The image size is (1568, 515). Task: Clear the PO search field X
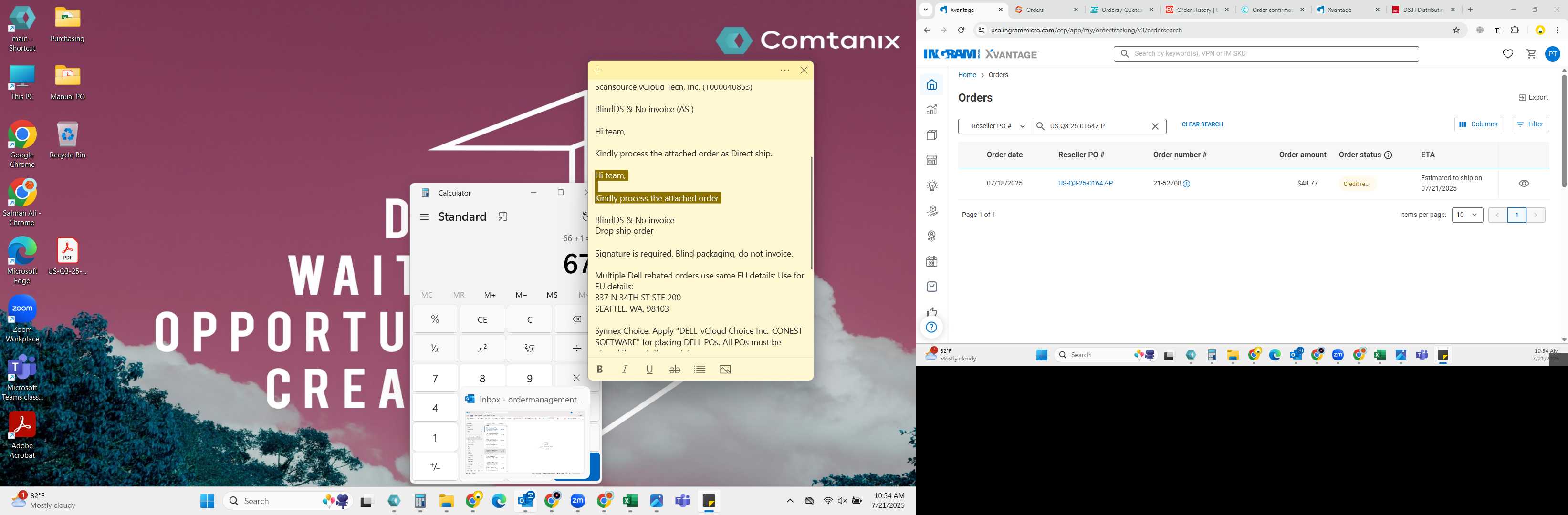[x=1155, y=126]
